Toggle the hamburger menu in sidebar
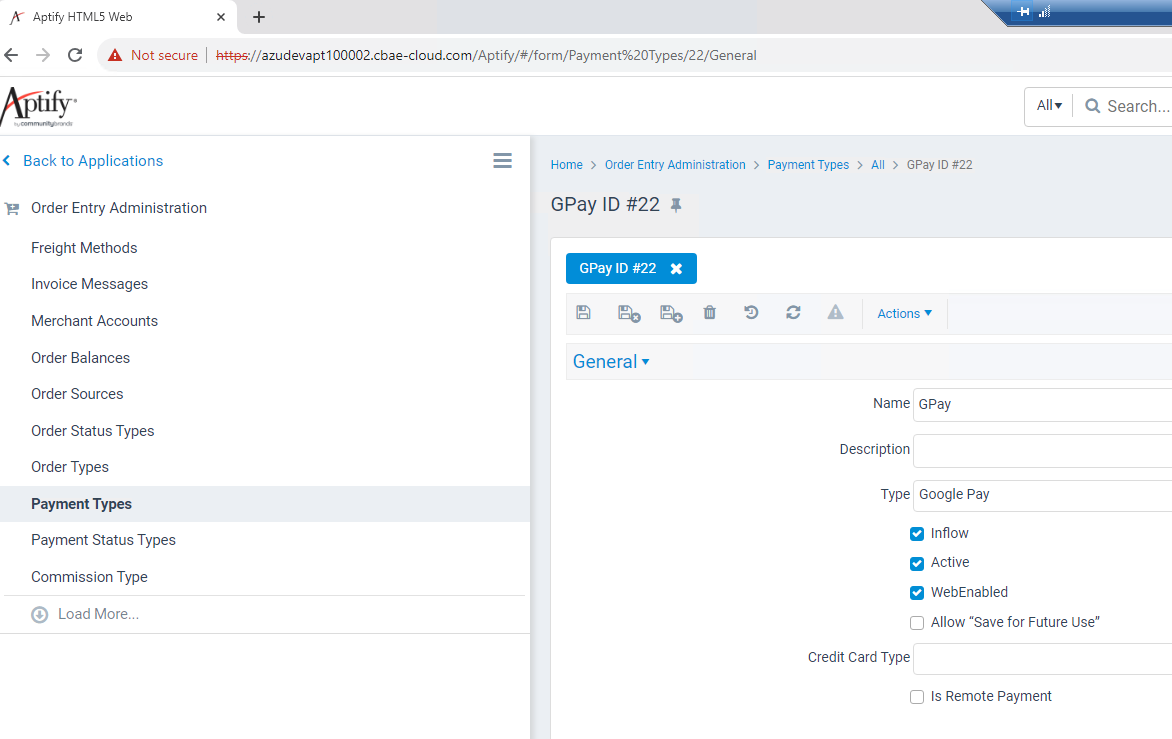 (503, 161)
